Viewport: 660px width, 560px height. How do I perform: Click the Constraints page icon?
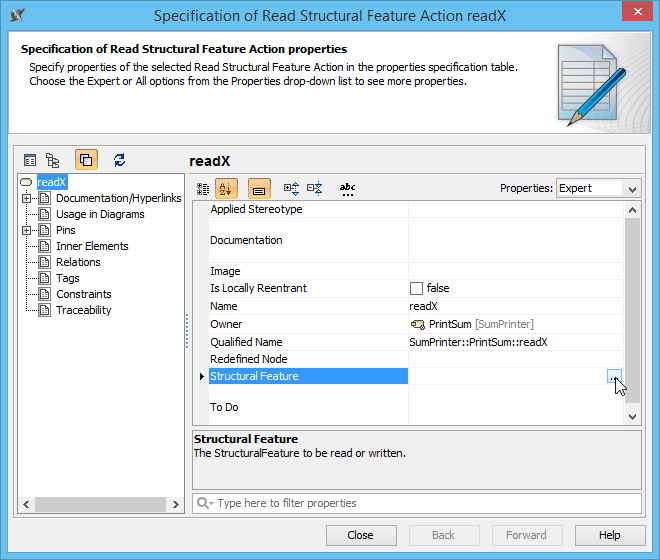point(44,294)
